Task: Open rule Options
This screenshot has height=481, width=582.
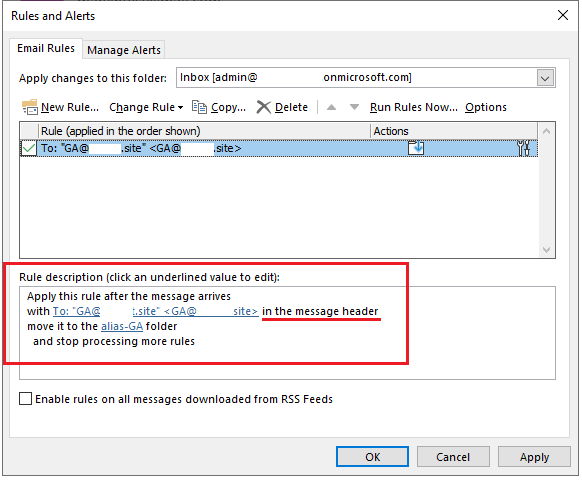Action: pyautogui.click(x=485, y=107)
